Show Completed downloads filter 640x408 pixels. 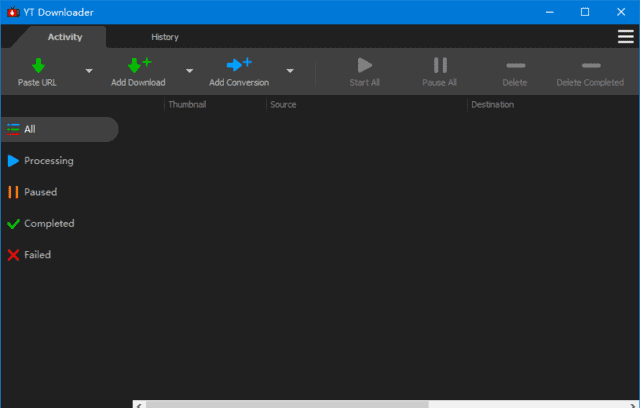click(41, 224)
